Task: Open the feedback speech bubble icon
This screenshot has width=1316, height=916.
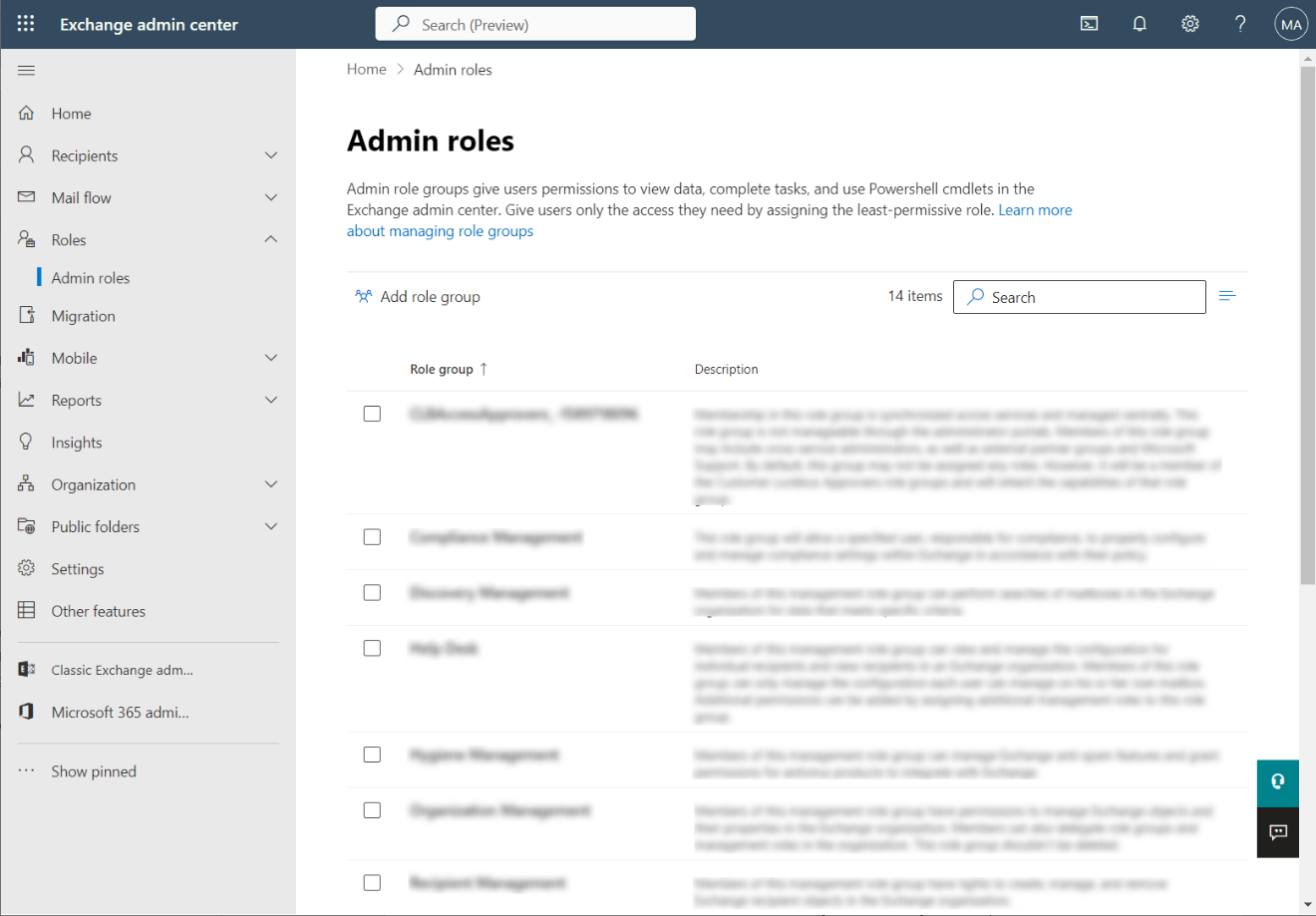Action: [1277, 832]
